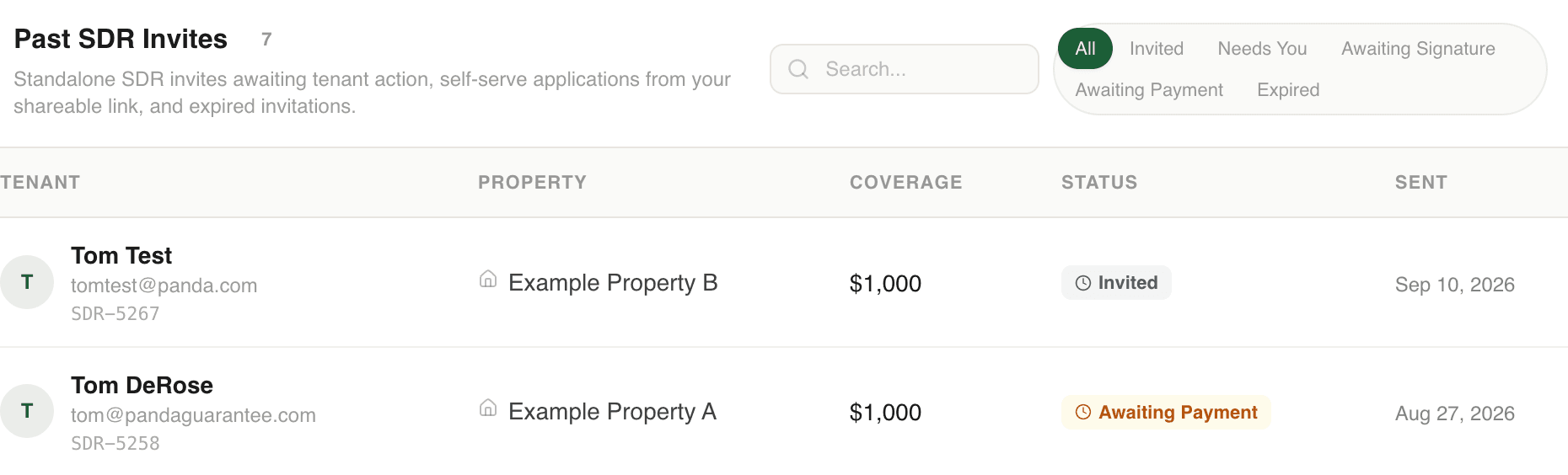Screen dimensions: 1568x475
Task: Open the Tom DeRose invite row
Action: tap(784, 412)
